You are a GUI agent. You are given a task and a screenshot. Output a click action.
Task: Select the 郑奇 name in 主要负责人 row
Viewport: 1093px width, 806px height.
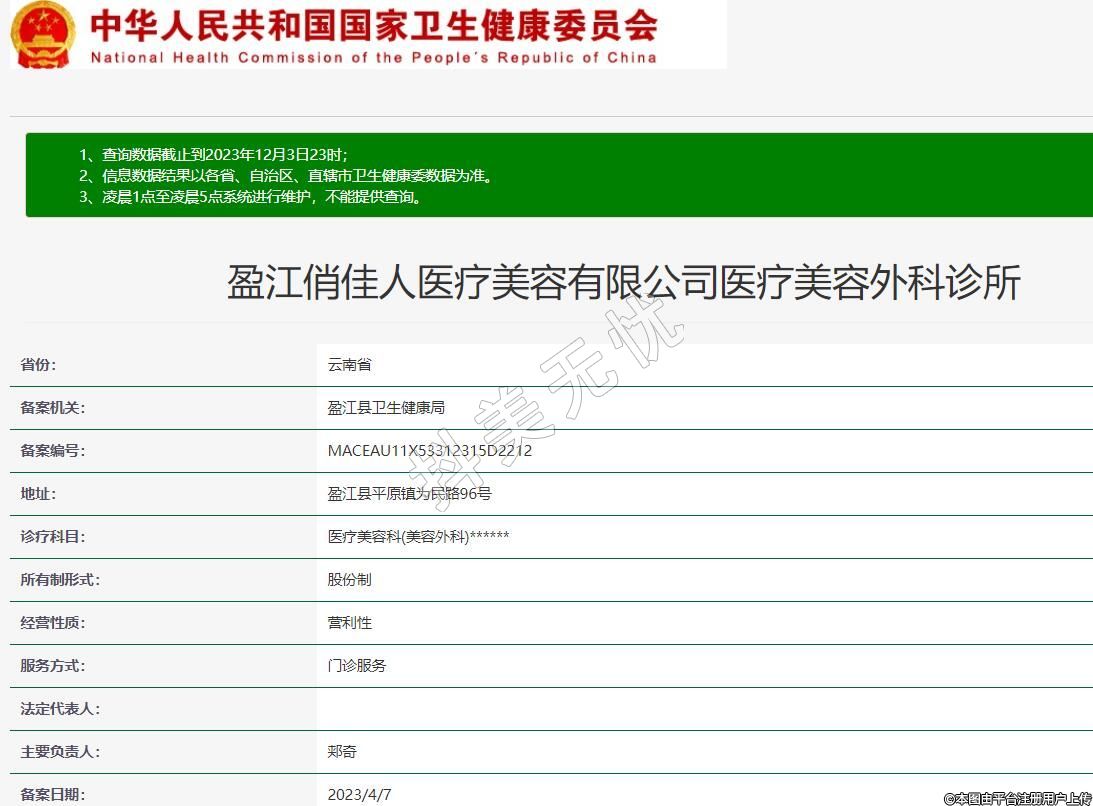pyautogui.click(x=342, y=752)
